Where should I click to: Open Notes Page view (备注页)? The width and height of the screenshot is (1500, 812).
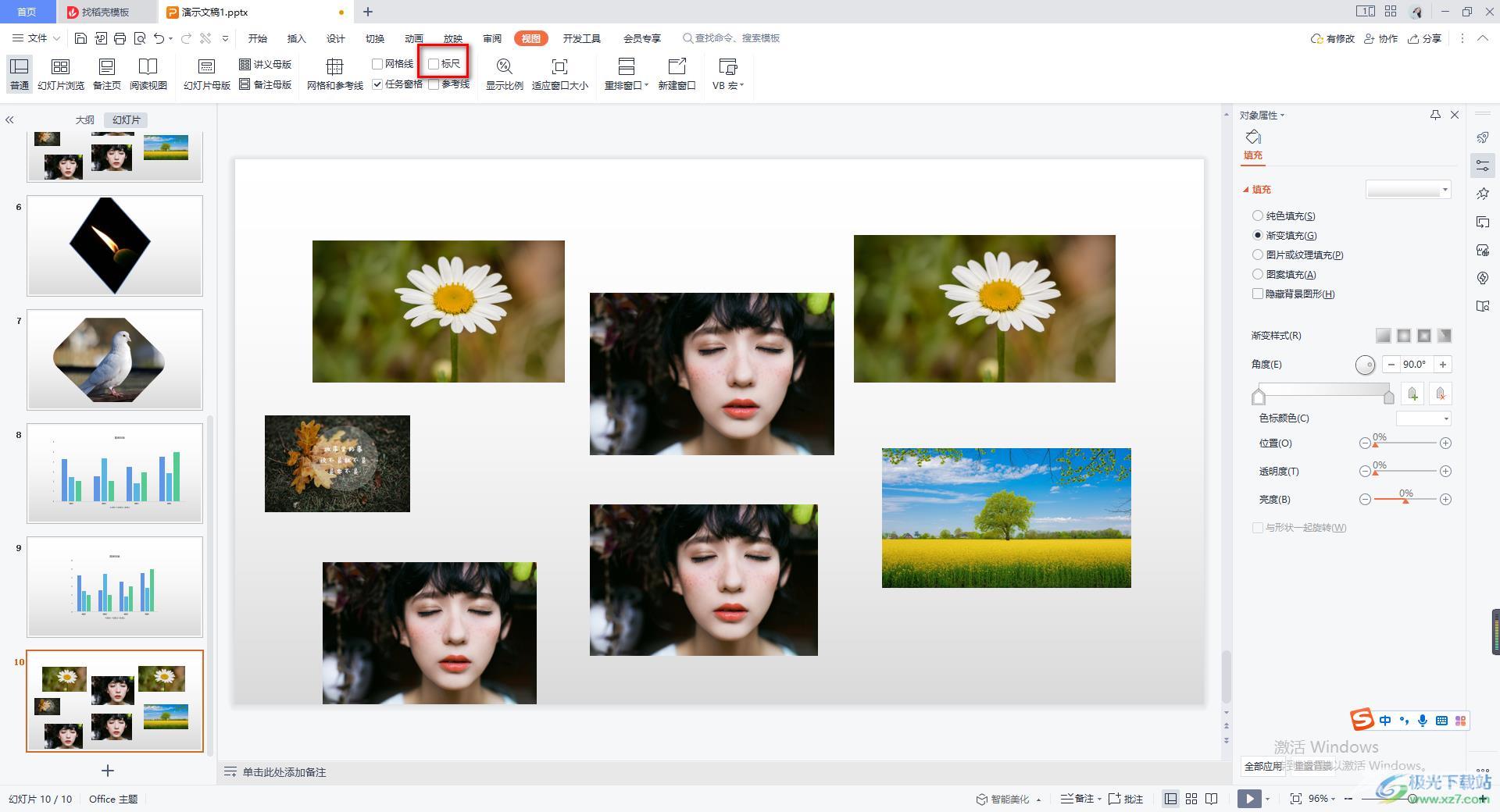(107, 74)
